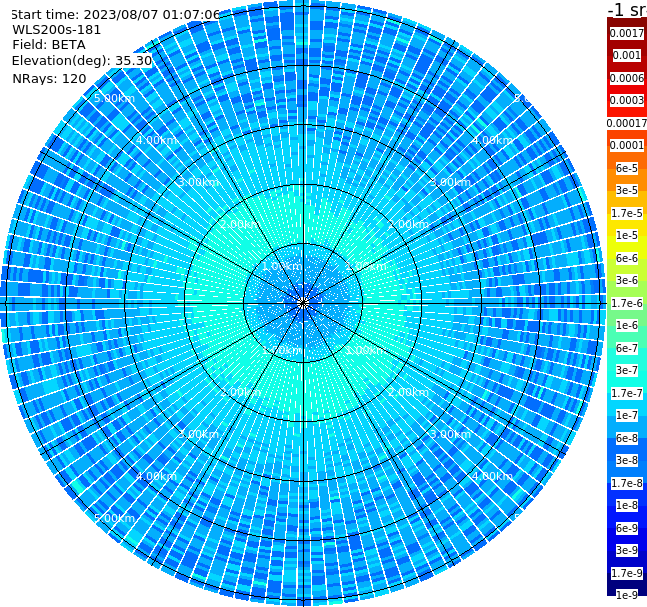Click the 6e-6 colorbar label

point(627,258)
